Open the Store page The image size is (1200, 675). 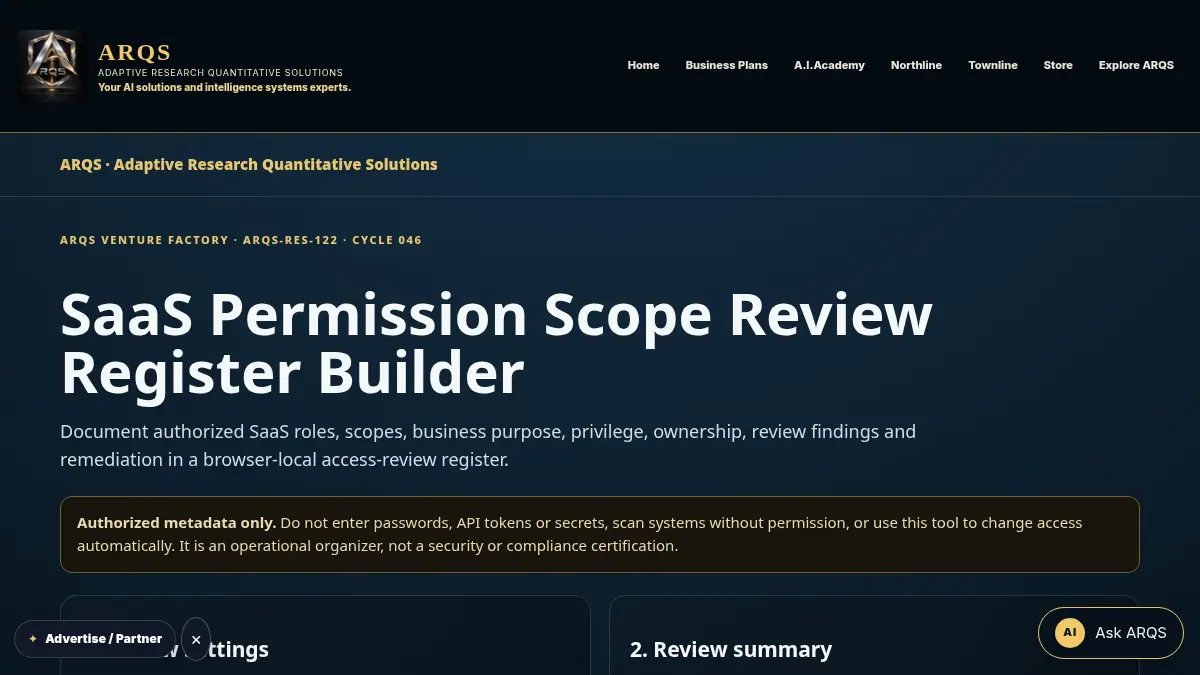point(1058,65)
